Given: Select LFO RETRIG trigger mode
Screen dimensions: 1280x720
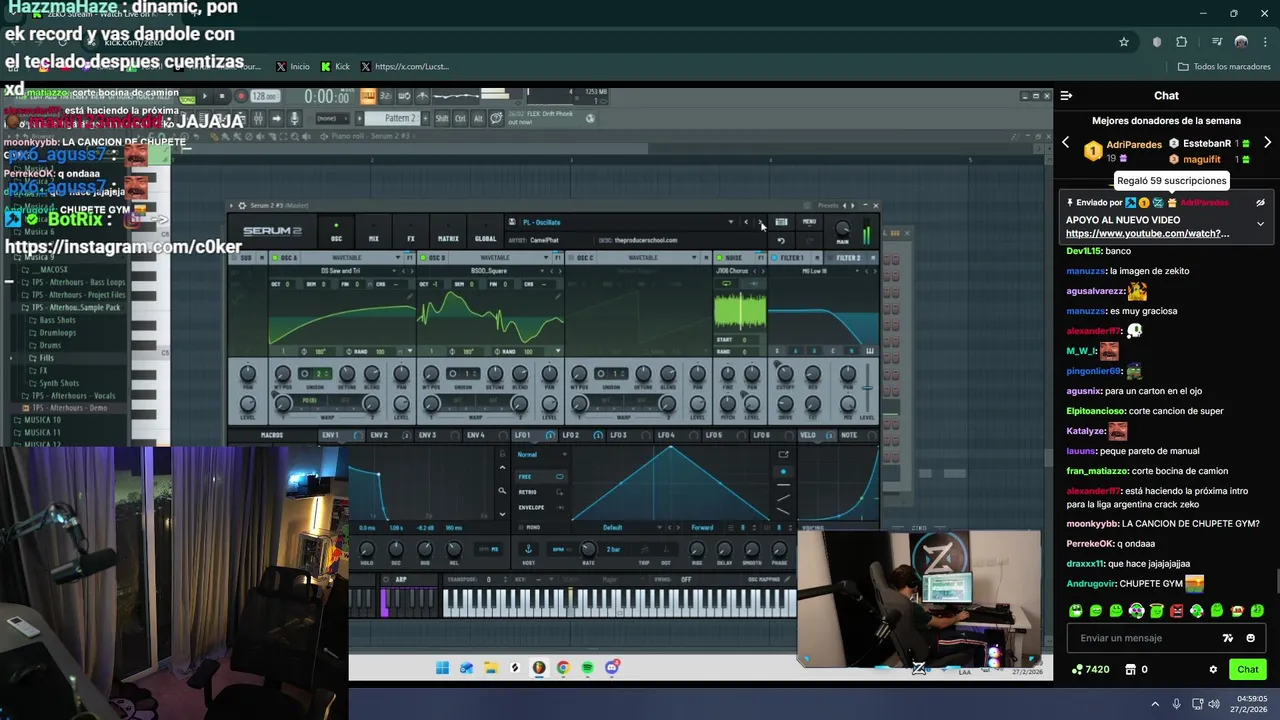Looking at the screenshot, I should 540,492.
